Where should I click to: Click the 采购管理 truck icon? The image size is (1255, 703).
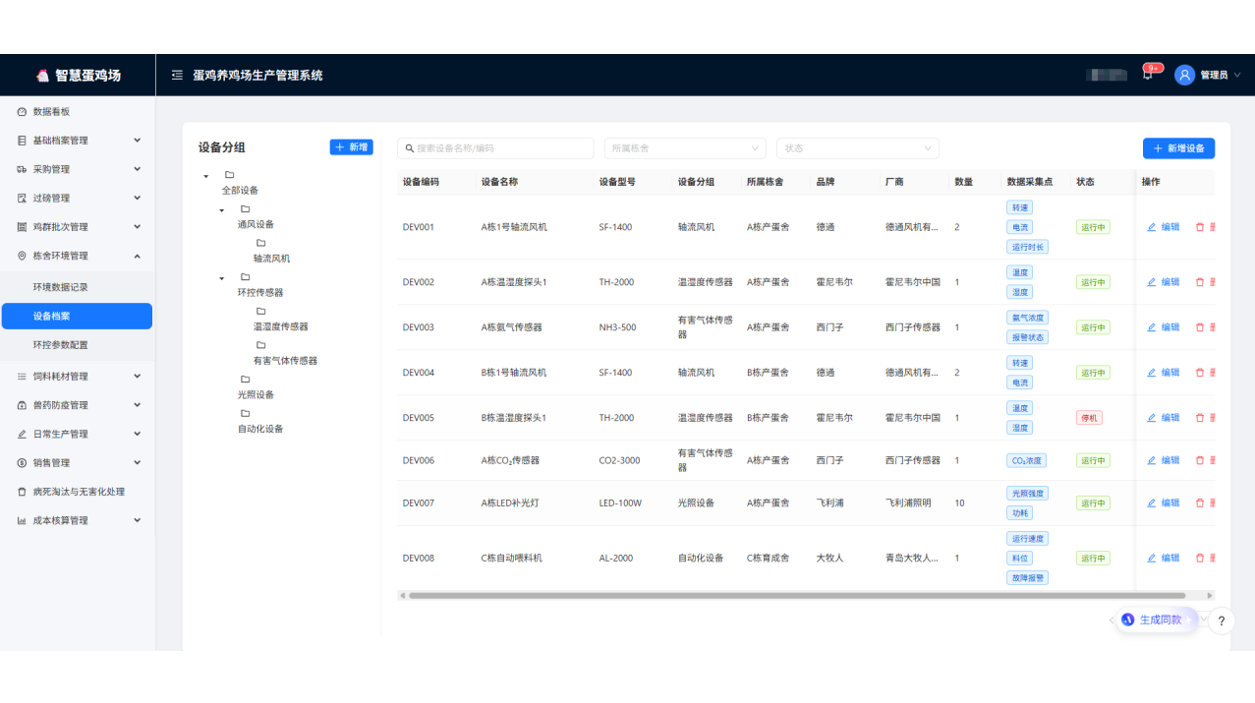(x=22, y=169)
